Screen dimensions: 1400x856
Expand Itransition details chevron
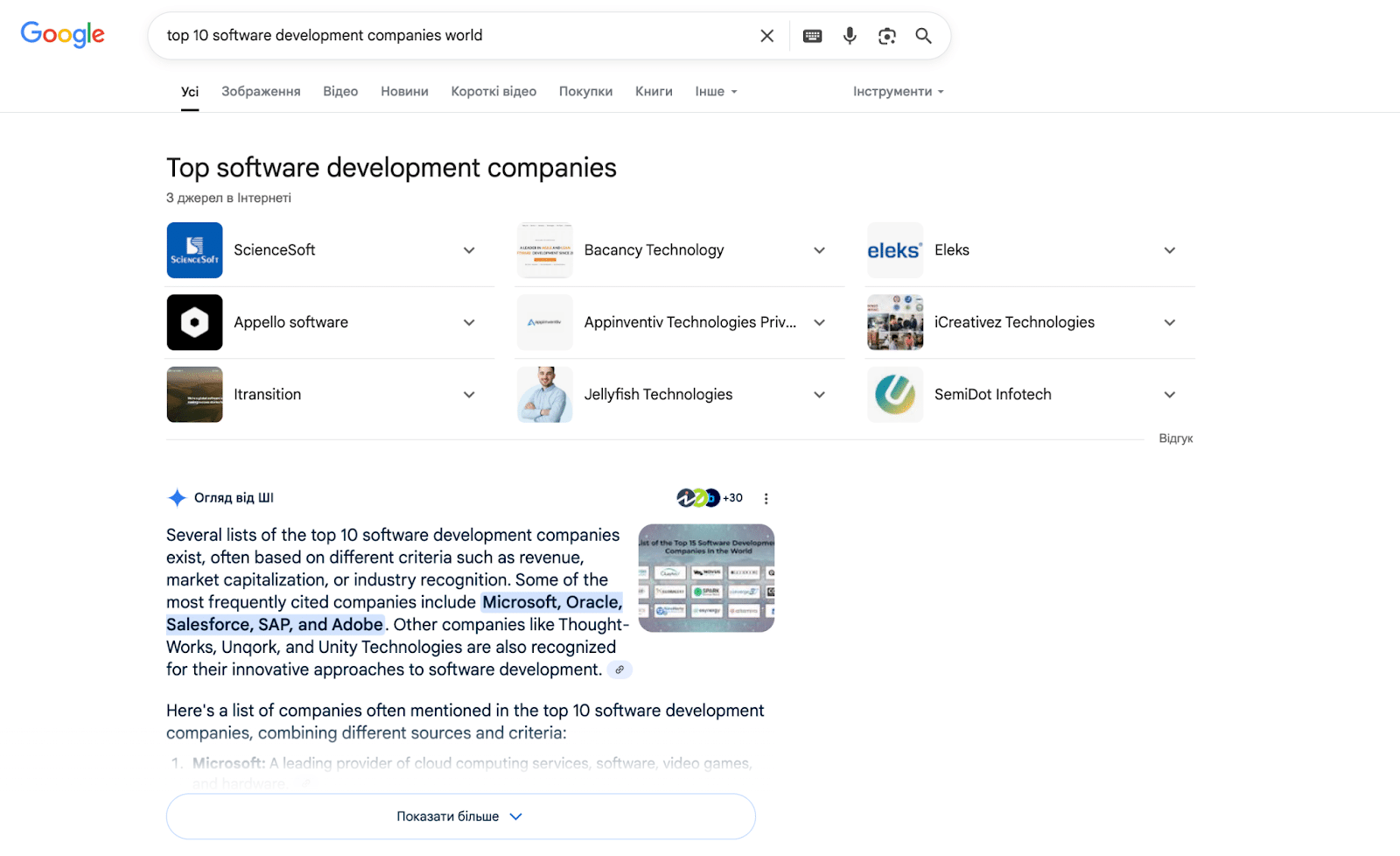[x=469, y=395]
